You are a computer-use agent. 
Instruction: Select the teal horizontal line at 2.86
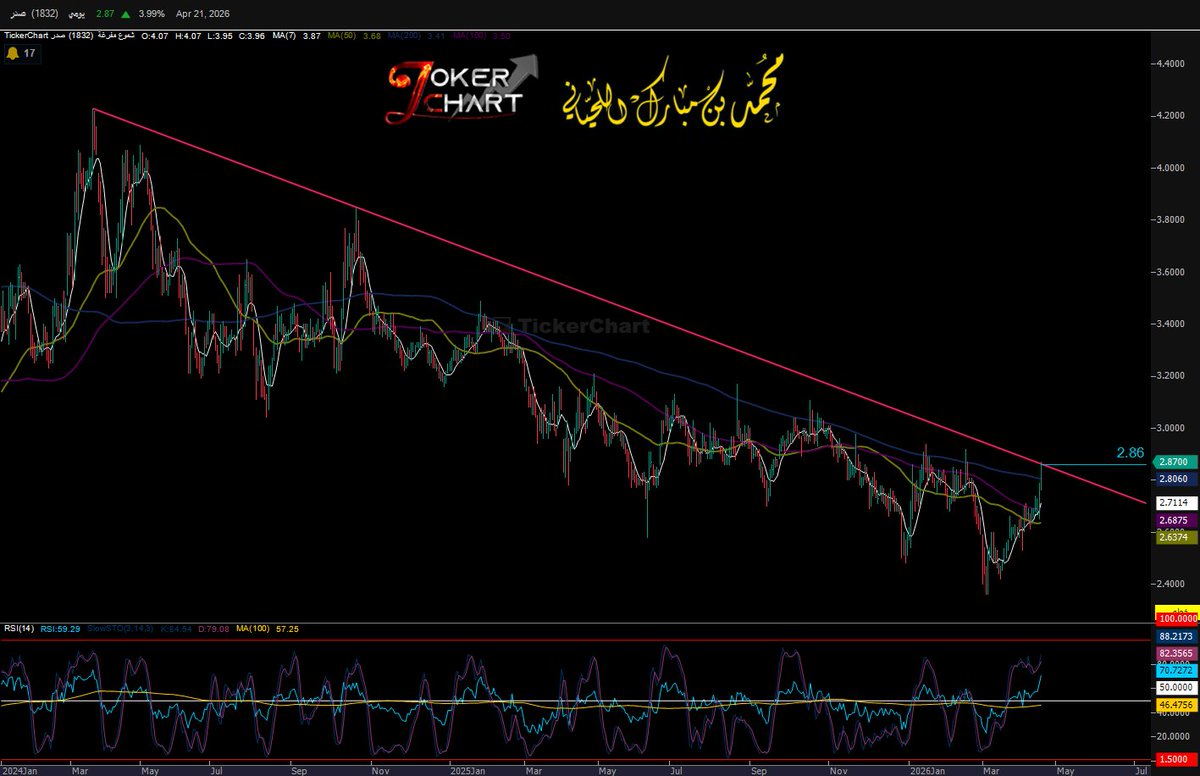point(1095,464)
